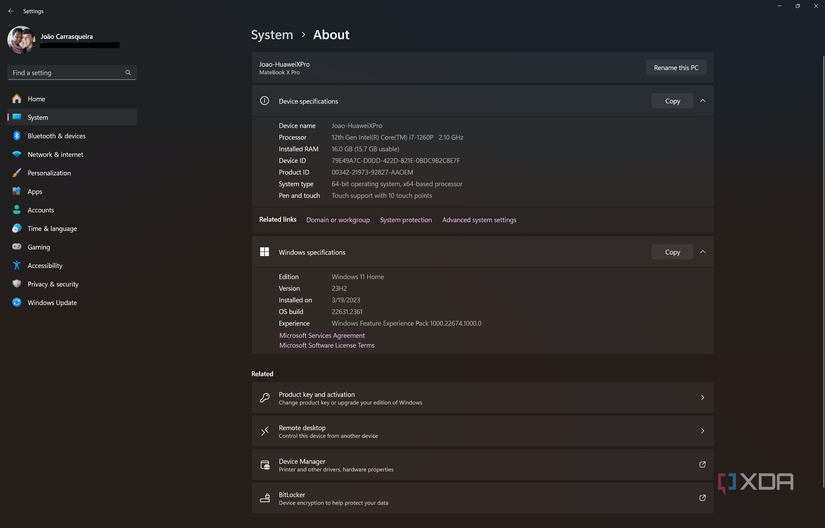
Task: Click the Time & language globe icon
Action: (17, 228)
